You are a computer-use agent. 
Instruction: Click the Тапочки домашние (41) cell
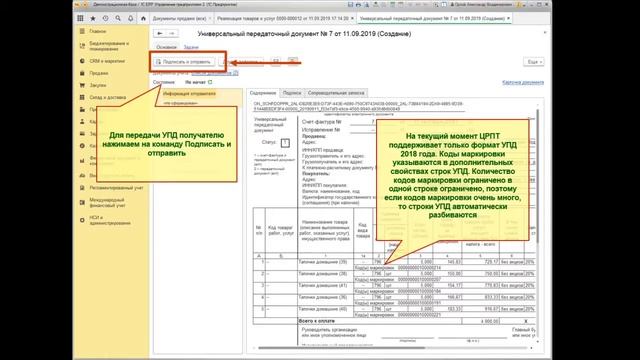pyautogui.click(x=326, y=286)
